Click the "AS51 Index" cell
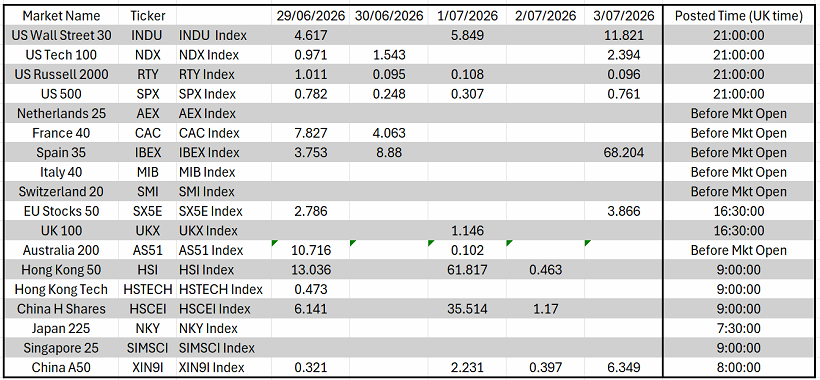This screenshot has width=820, height=380. (x=224, y=250)
